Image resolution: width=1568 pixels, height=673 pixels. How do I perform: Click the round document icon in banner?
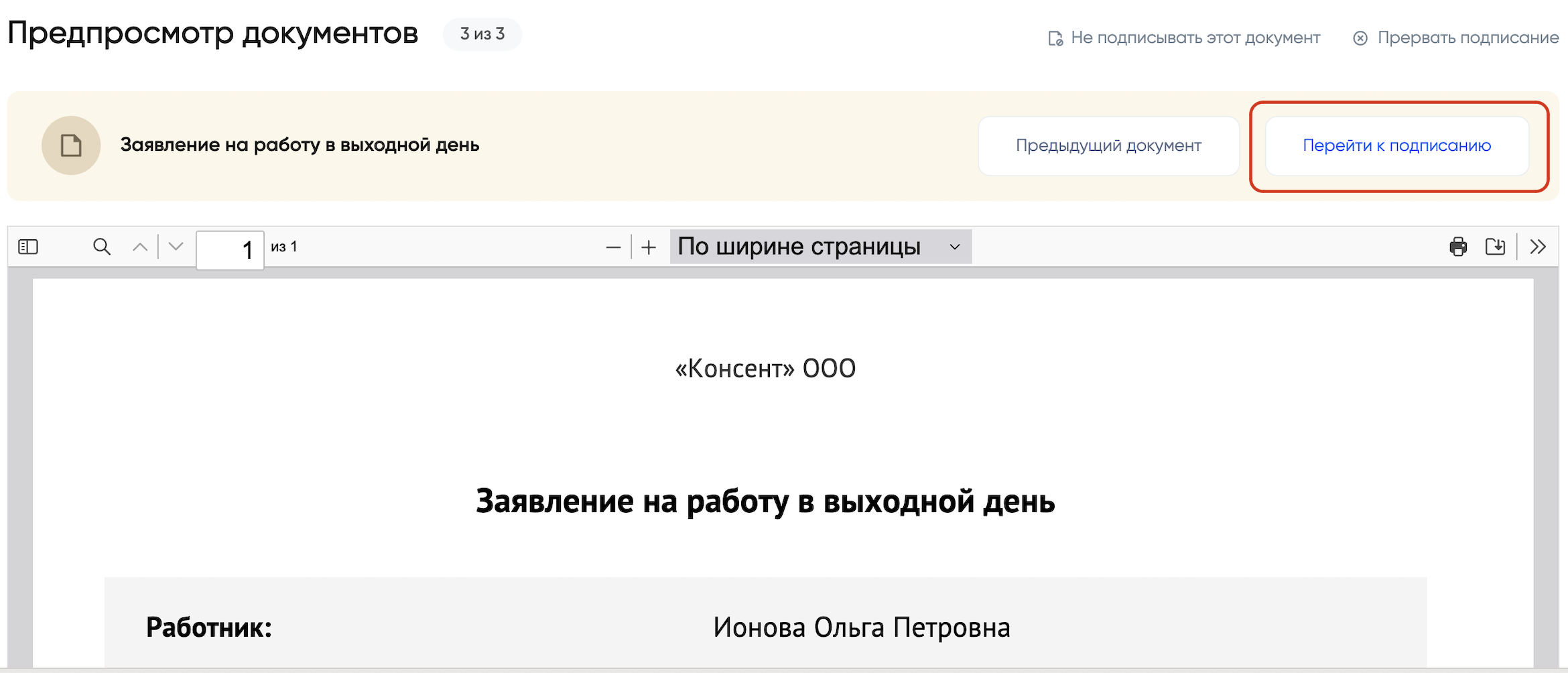point(71,145)
